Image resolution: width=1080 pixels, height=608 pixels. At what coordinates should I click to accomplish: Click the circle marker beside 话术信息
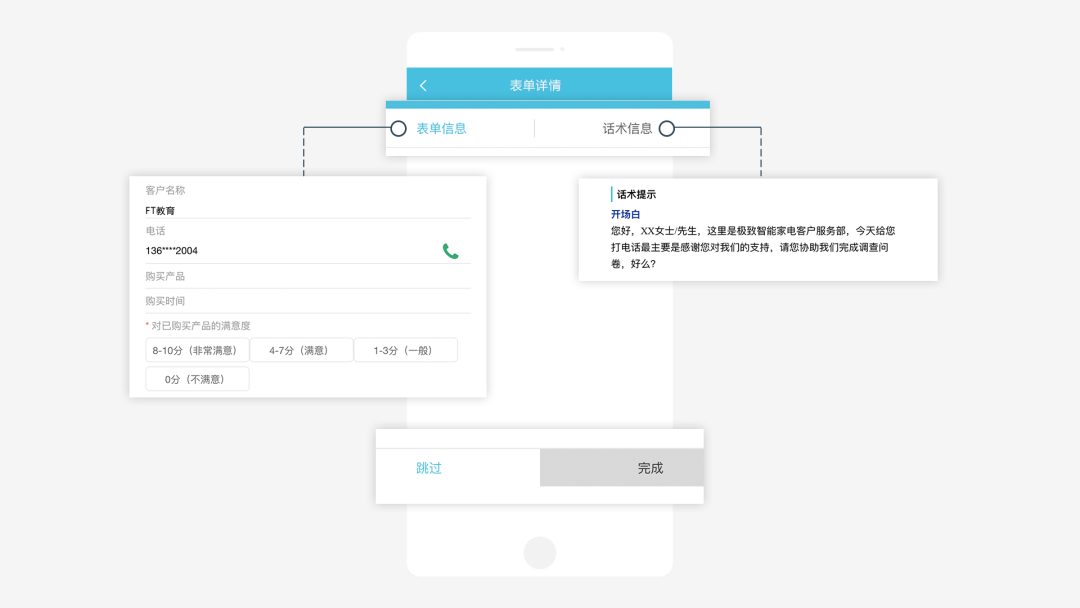[x=667, y=129]
